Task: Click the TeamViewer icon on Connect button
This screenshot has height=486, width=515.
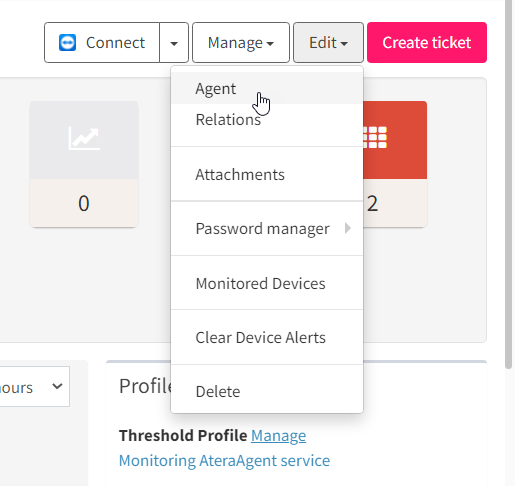Action: (x=67, y=43)
